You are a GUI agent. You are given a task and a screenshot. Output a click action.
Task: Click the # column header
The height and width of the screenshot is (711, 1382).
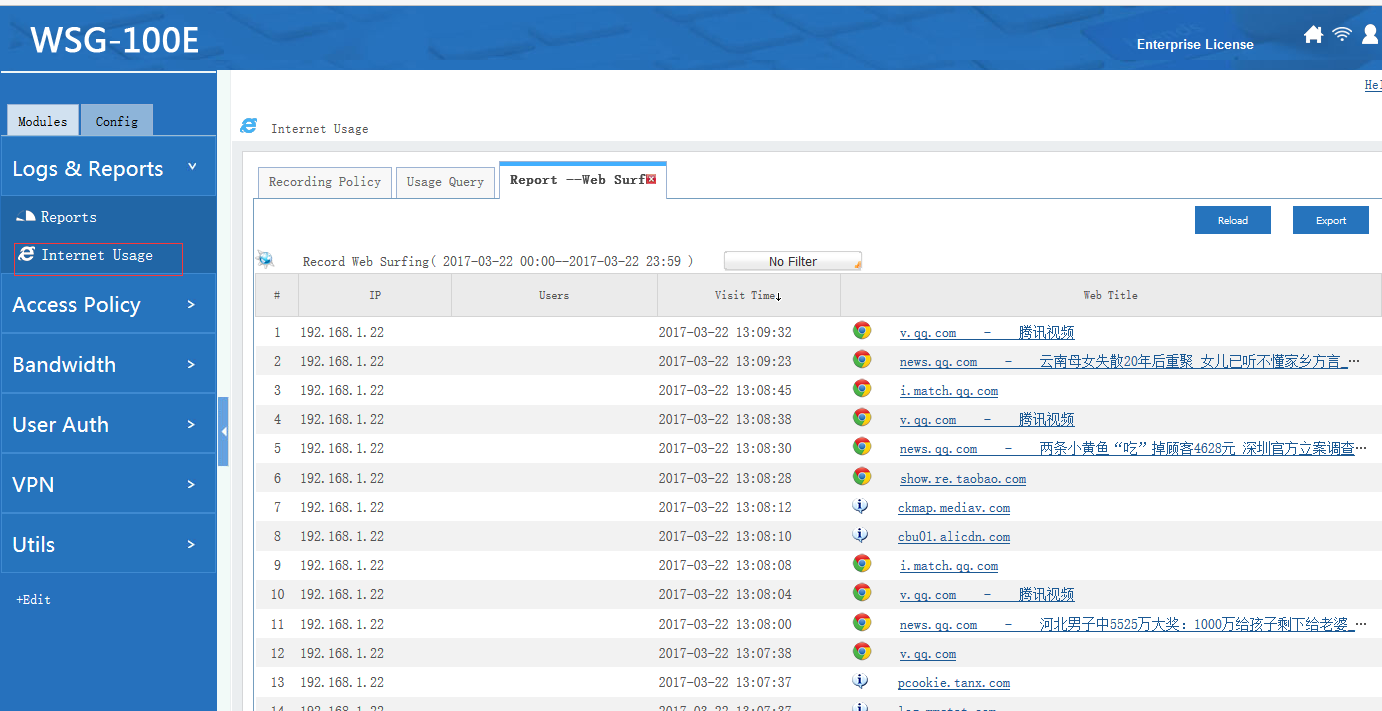277,295
